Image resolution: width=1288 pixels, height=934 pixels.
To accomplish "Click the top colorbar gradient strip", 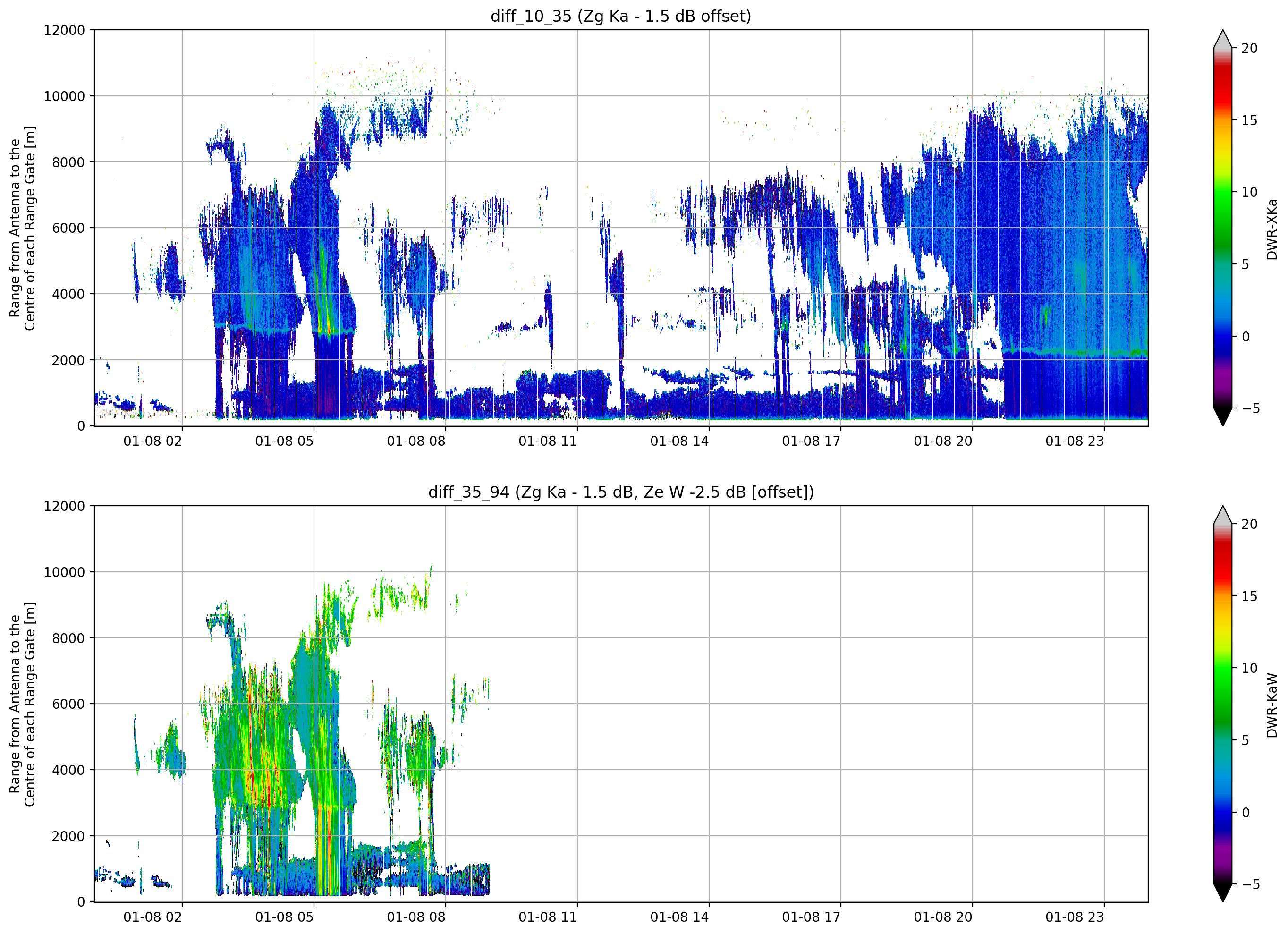I will tap(1223, 228).
